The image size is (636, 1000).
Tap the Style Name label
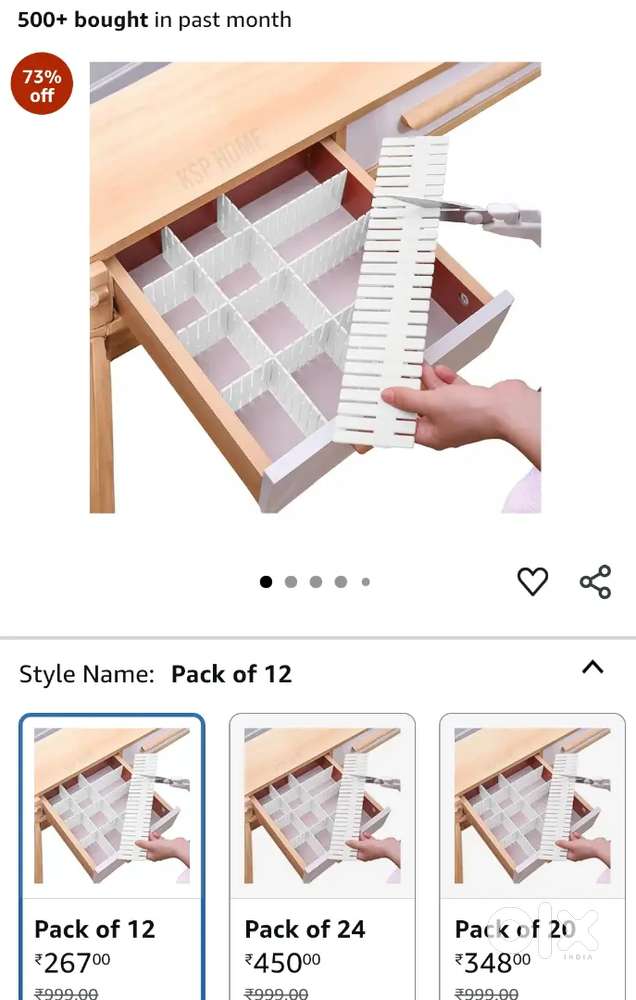87,674
